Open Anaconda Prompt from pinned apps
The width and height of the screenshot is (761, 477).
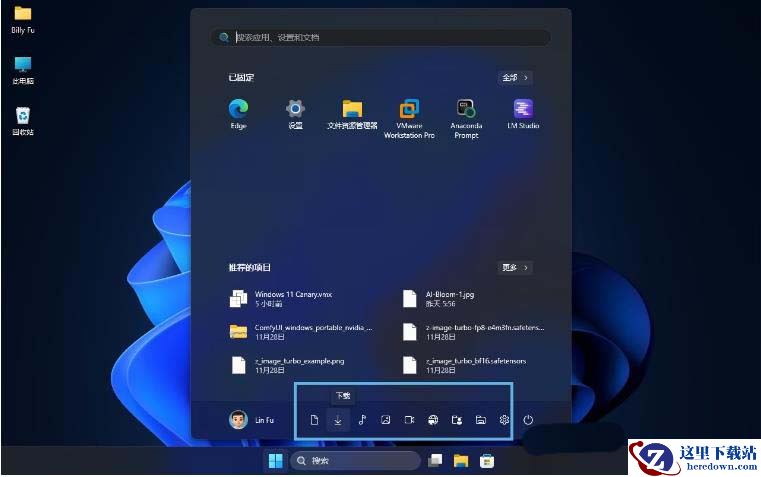(466, 110)
